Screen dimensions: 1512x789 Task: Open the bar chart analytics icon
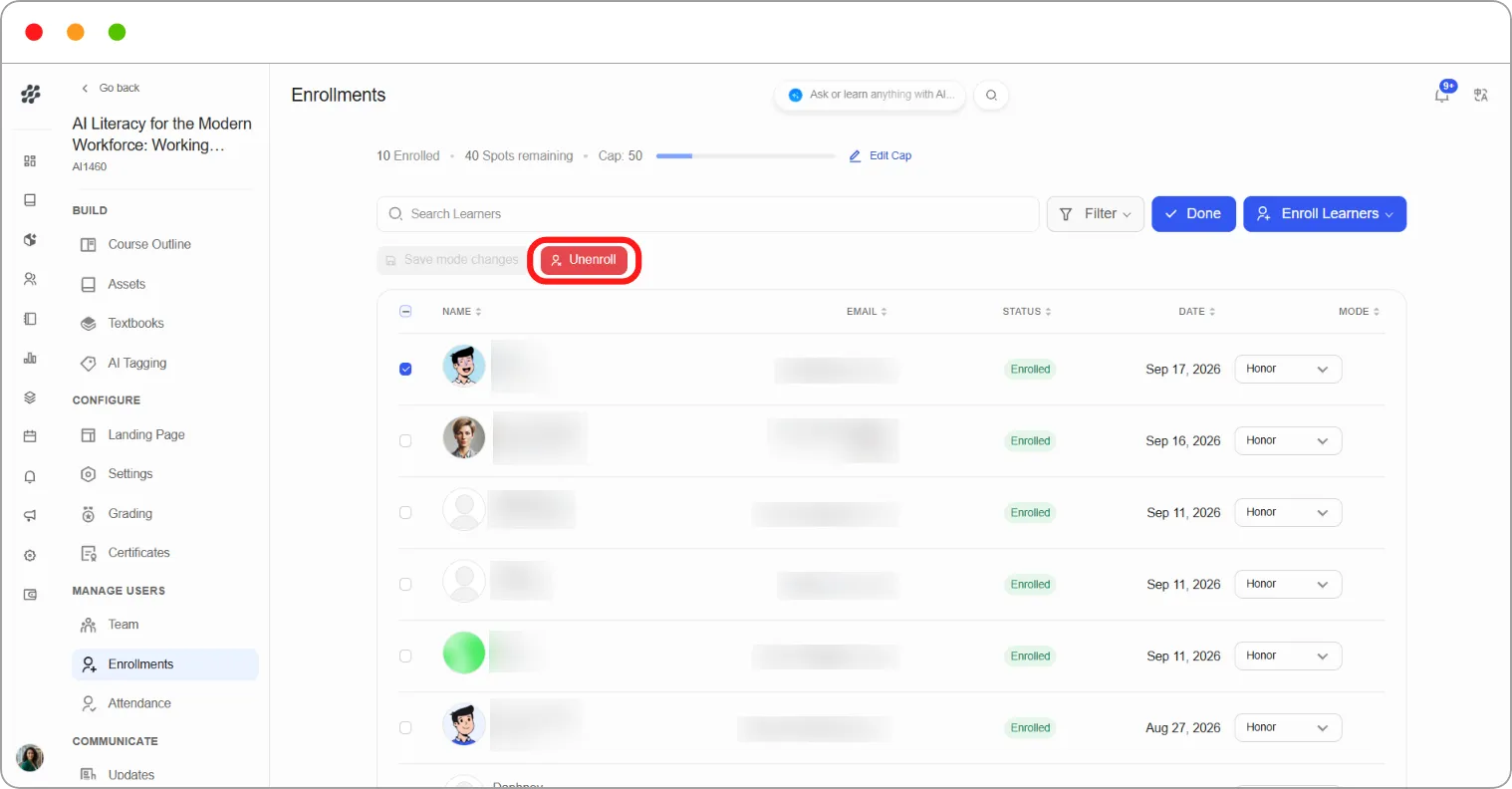30,359
